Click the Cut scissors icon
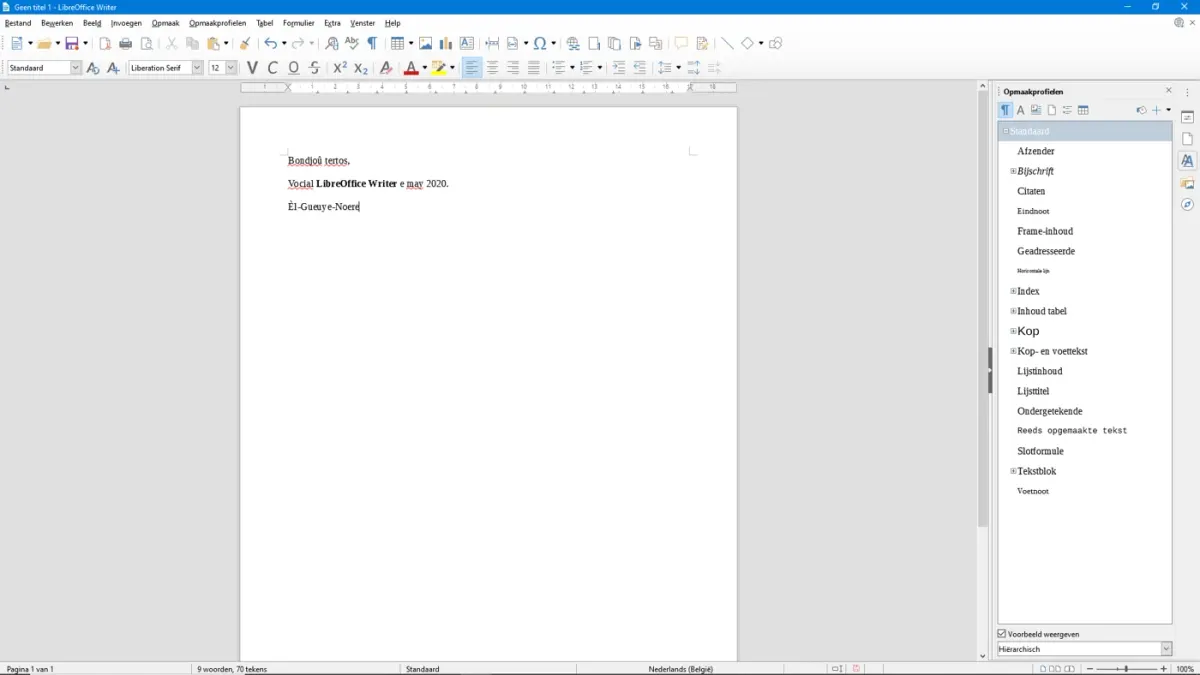This screenshot has width=1200, height=675. (x=171, y=43)
